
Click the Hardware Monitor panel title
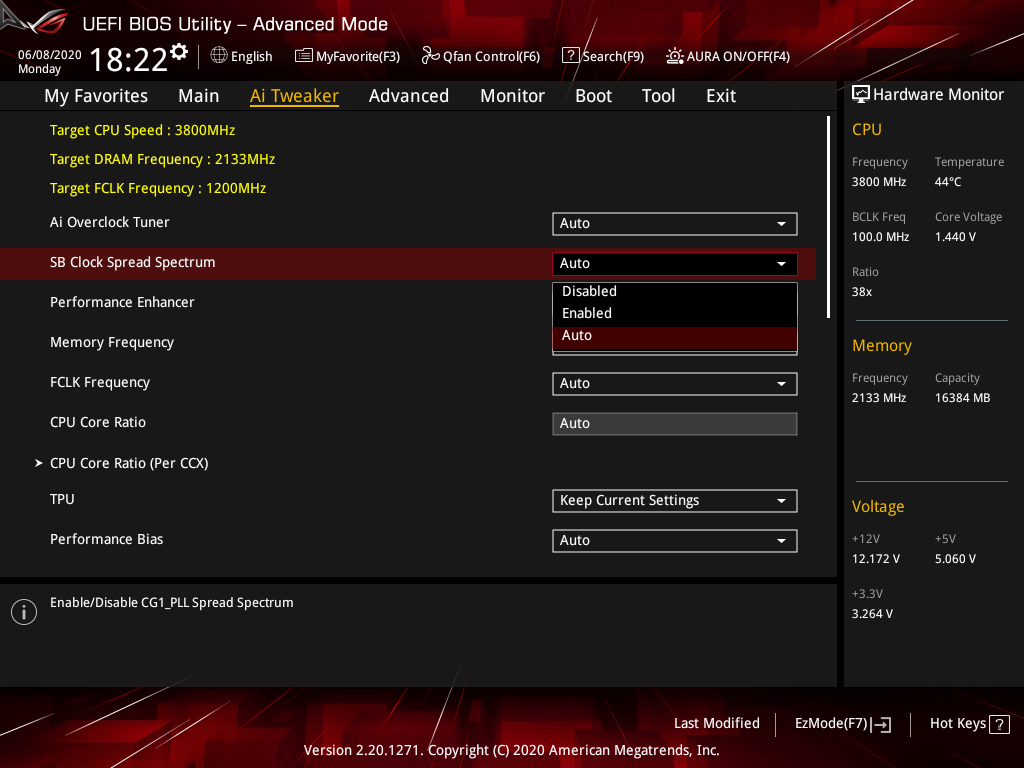pos(938,95)
